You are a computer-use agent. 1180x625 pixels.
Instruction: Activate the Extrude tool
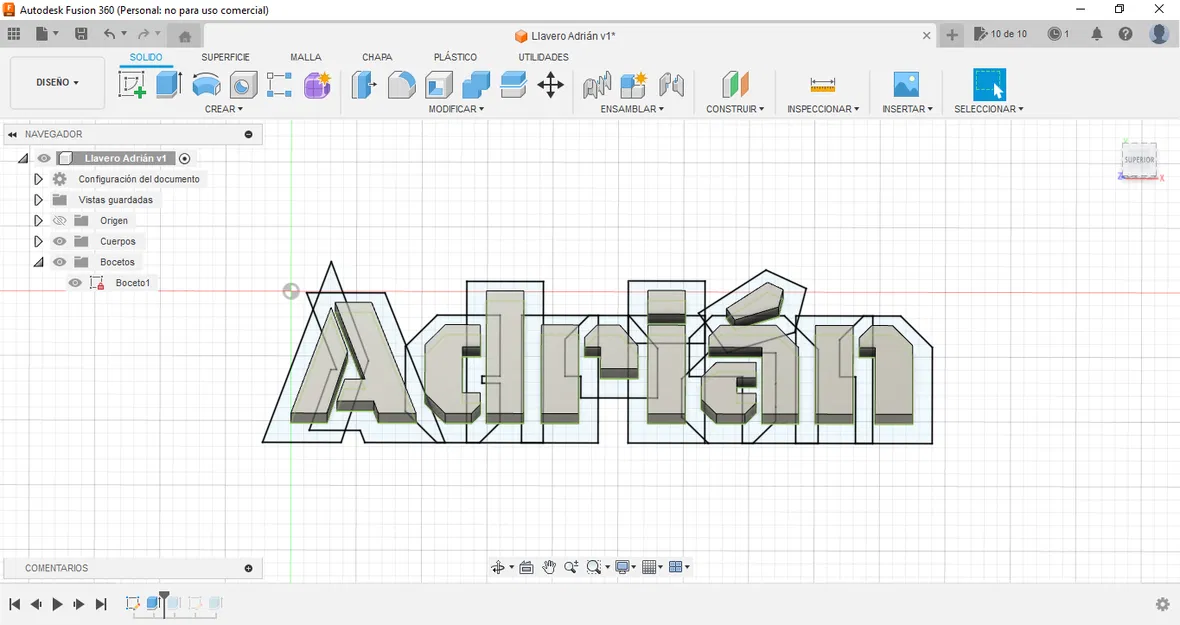point(168,85)
